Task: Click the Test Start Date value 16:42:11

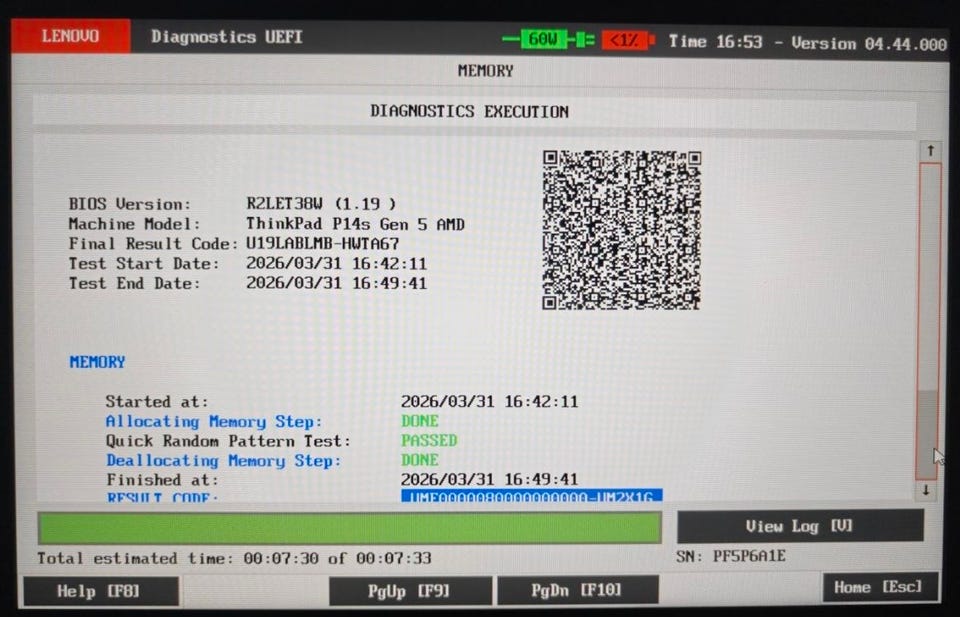Action: (337, 264)
